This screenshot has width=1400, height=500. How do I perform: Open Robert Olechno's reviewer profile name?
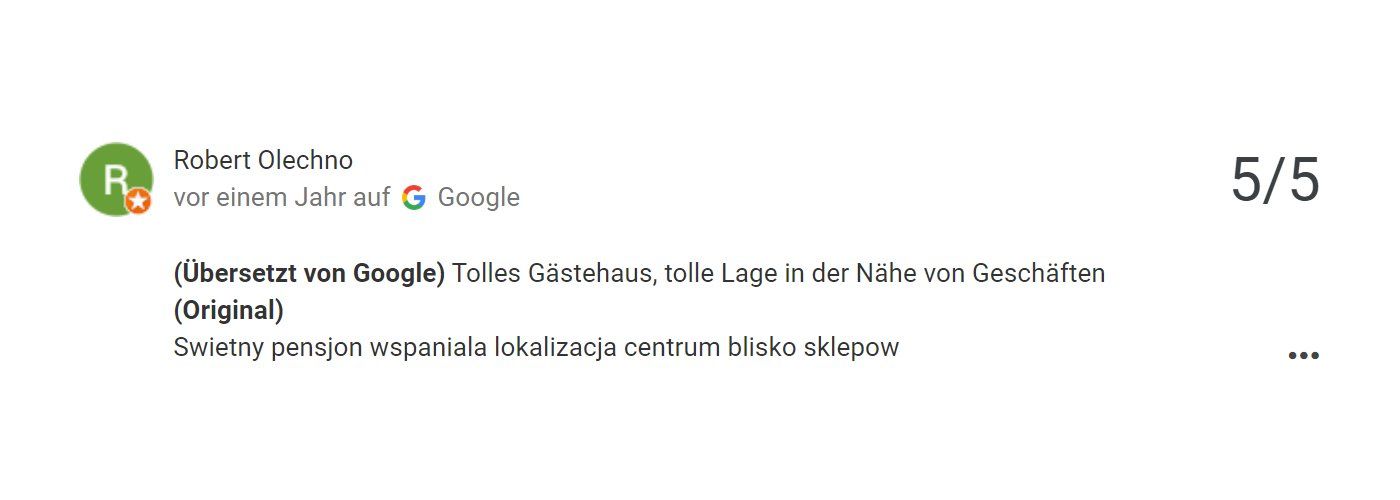(263, 160)
